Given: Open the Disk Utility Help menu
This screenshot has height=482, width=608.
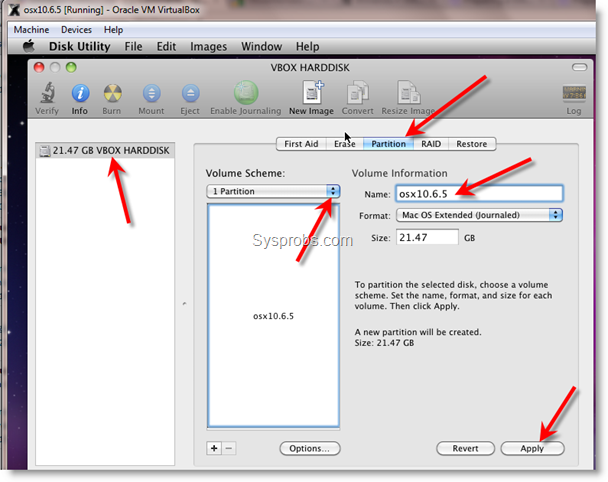Looking at the screenshot, I should pos(307,47).
